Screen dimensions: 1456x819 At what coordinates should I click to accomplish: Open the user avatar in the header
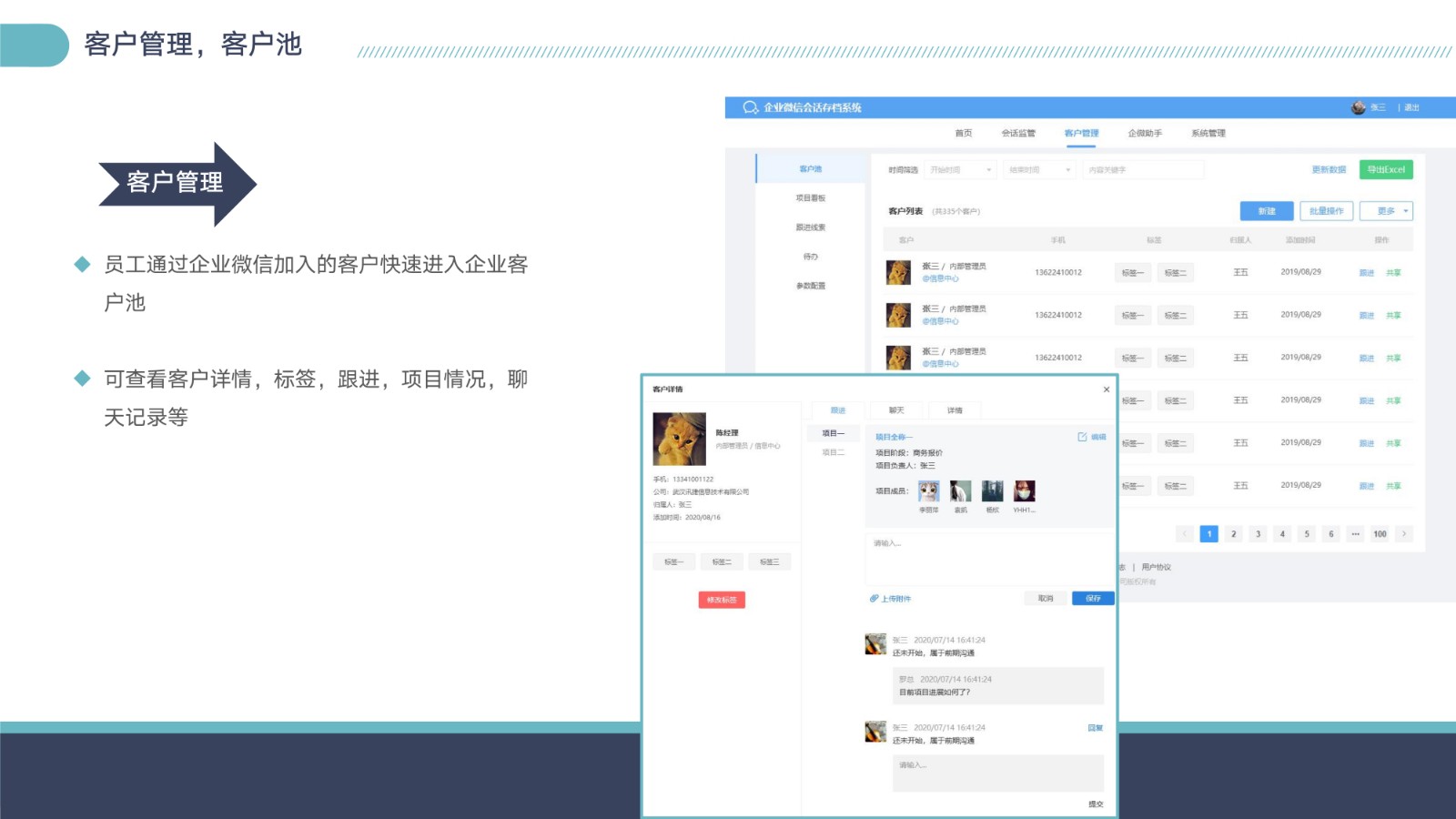(x=1359, y=107)
